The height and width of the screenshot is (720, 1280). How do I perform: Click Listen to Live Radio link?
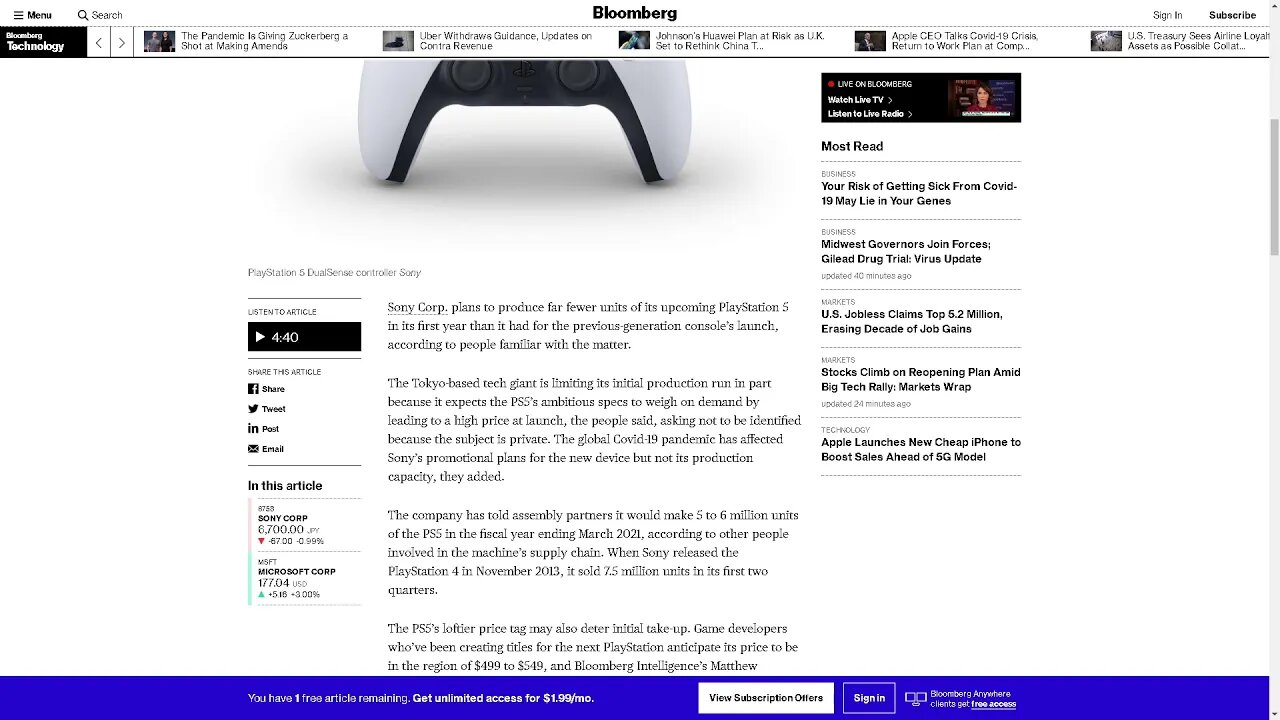point(869,114)
